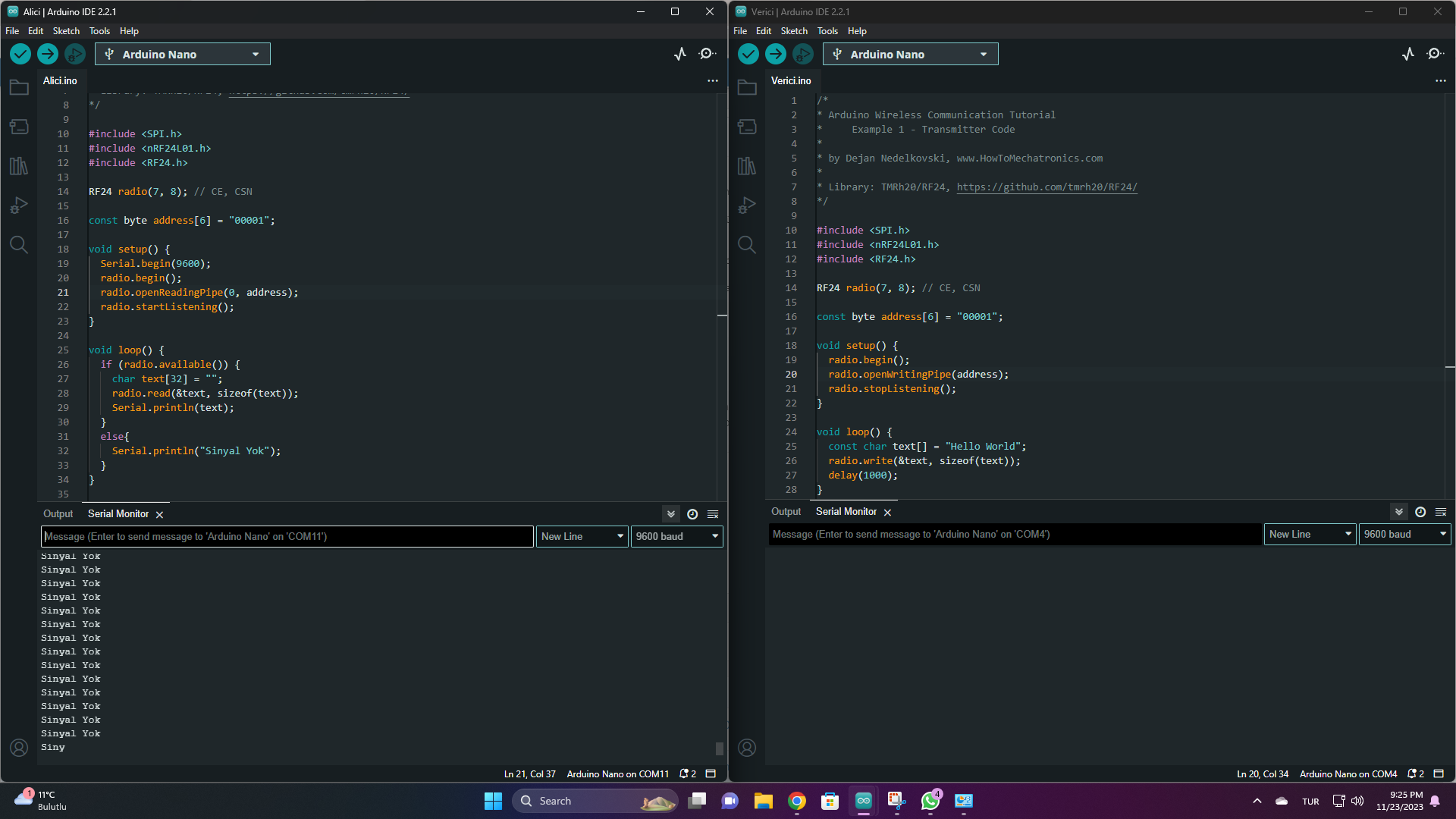Open Library Manager in Verici sidebar
The height and width of the screenshot is (819, 1456).
pyautogui.click(x=747, y=166)
